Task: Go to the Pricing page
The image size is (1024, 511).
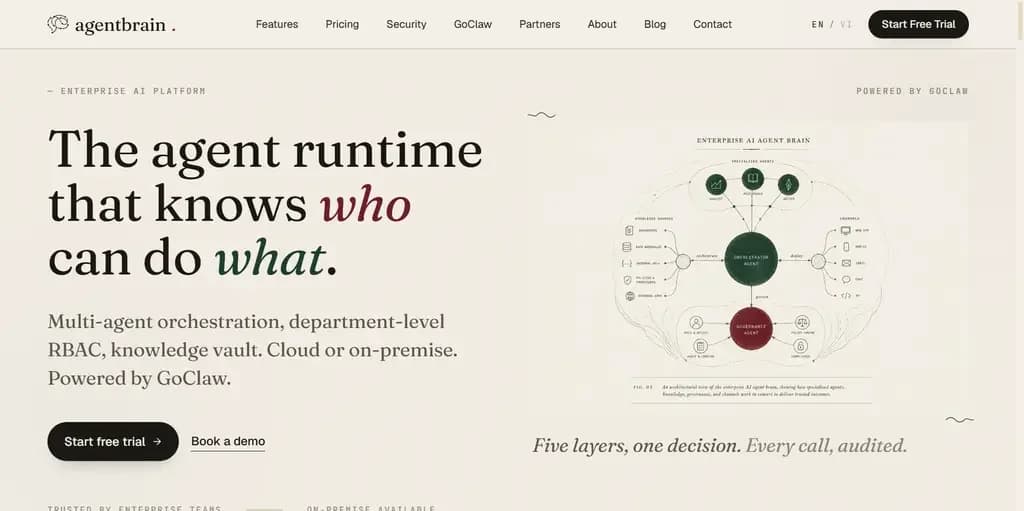Action: tap(342, 24)
